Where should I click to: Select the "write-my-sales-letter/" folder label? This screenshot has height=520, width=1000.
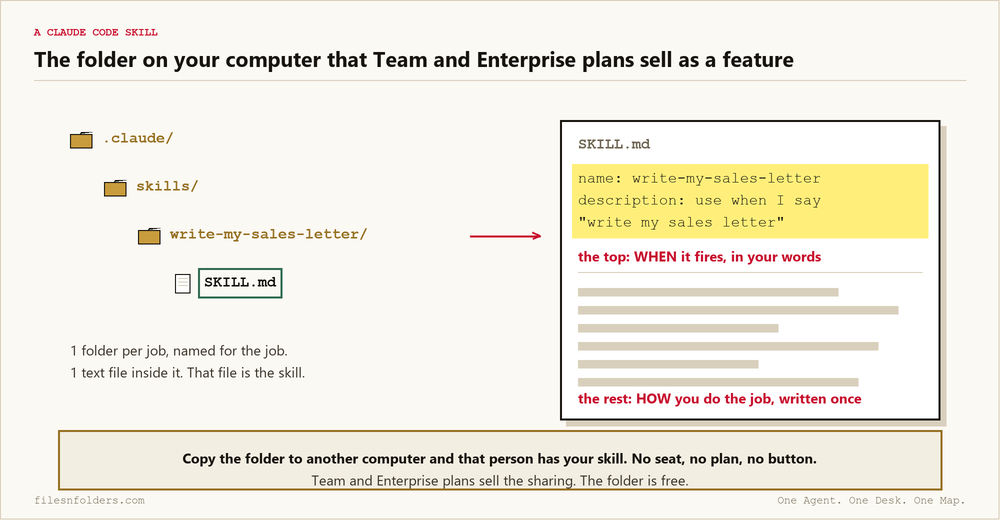[x=268, y=234]
